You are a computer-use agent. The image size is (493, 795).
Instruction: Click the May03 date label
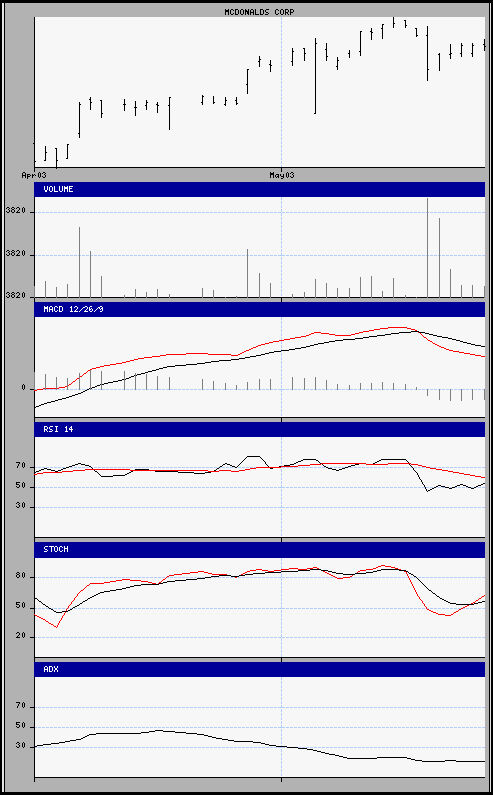(x=281, y=175)
